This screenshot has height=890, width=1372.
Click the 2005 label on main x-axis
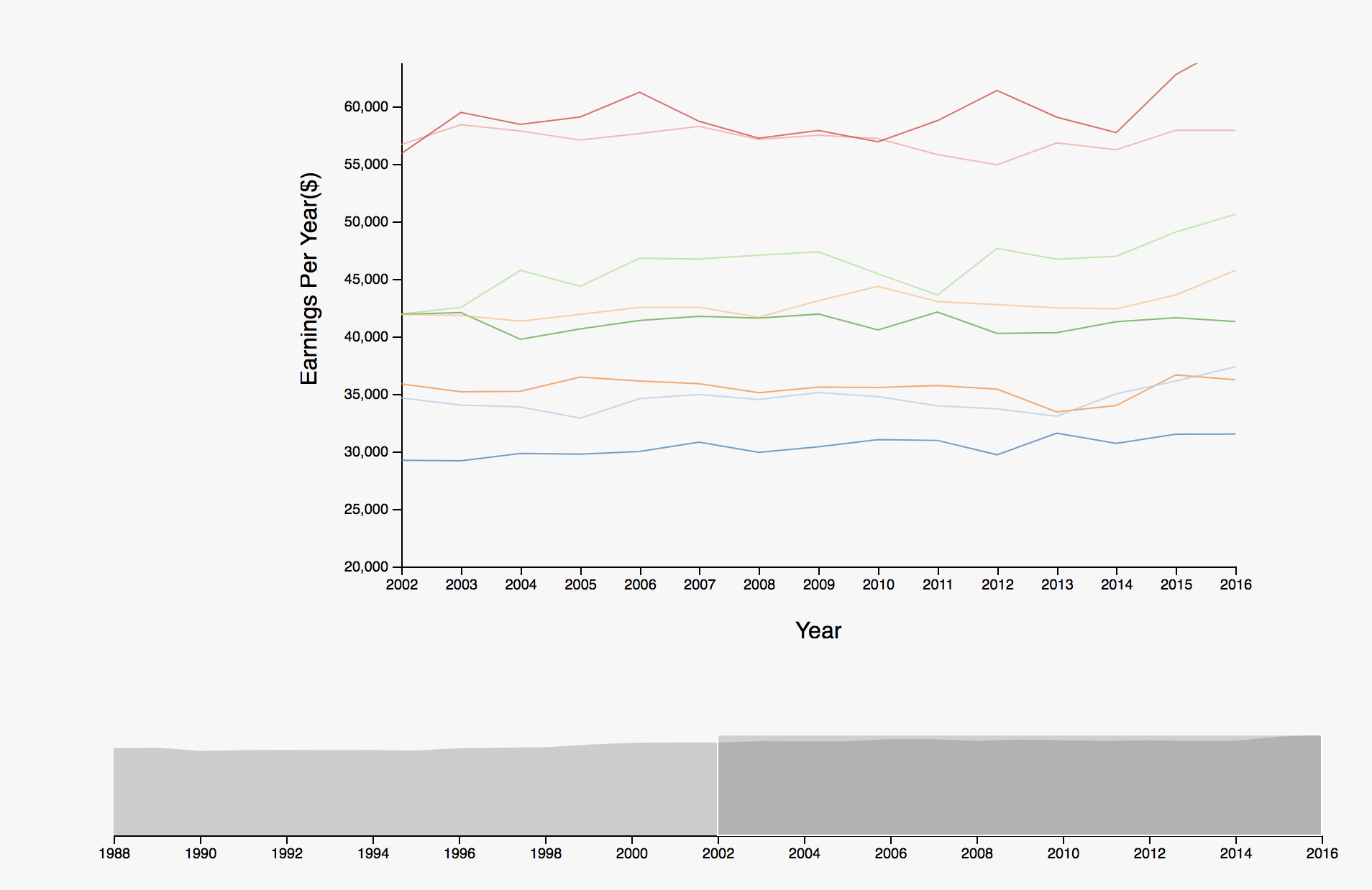pos(580,584)
